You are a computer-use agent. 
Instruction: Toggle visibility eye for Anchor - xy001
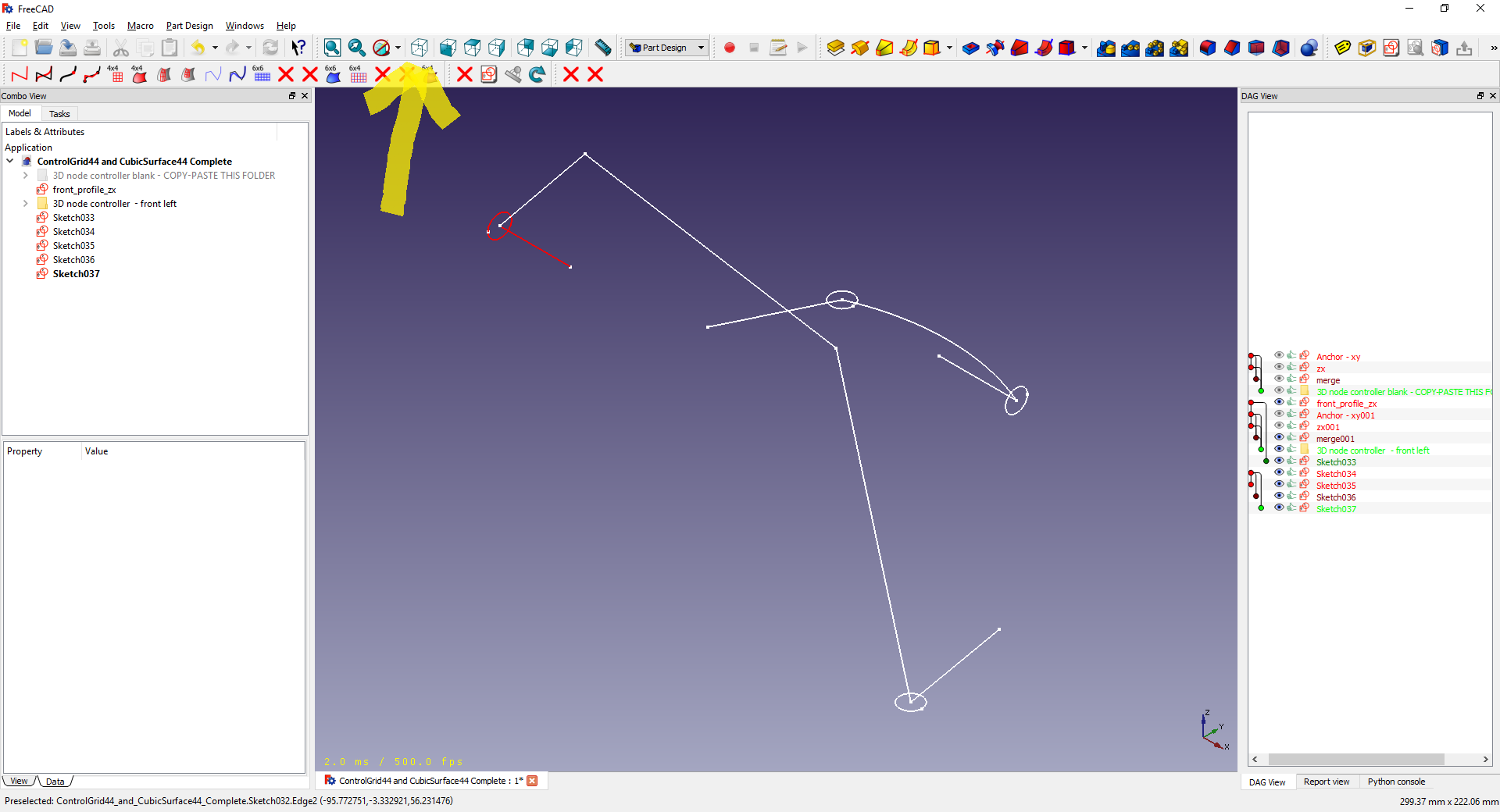coord(1279,414)
